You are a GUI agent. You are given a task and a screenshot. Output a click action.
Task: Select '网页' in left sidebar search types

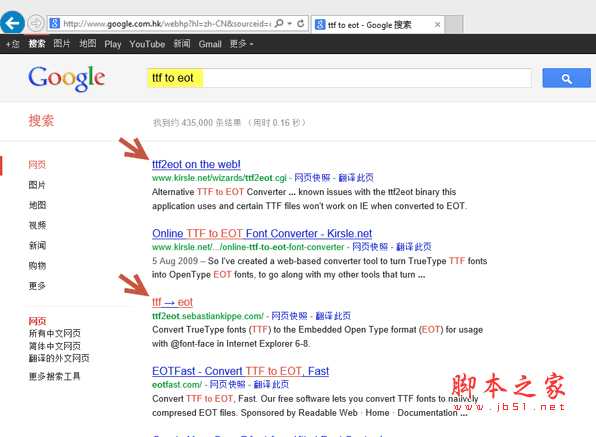click(37, 165)
